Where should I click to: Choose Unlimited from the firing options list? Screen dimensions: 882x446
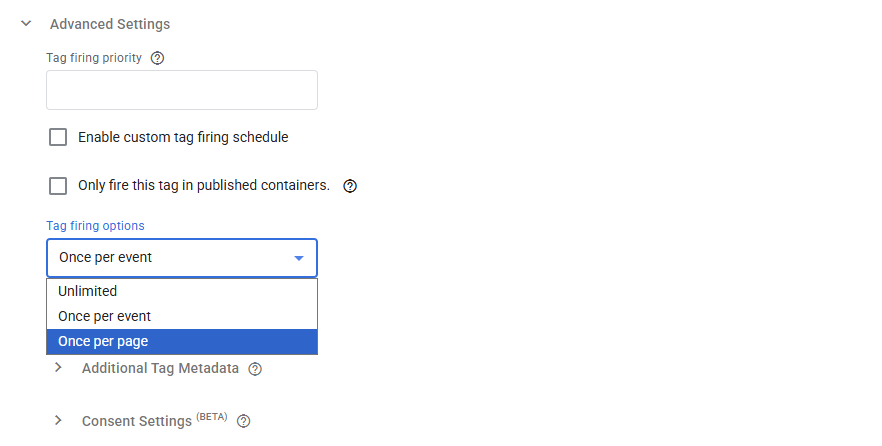[182, 291]
